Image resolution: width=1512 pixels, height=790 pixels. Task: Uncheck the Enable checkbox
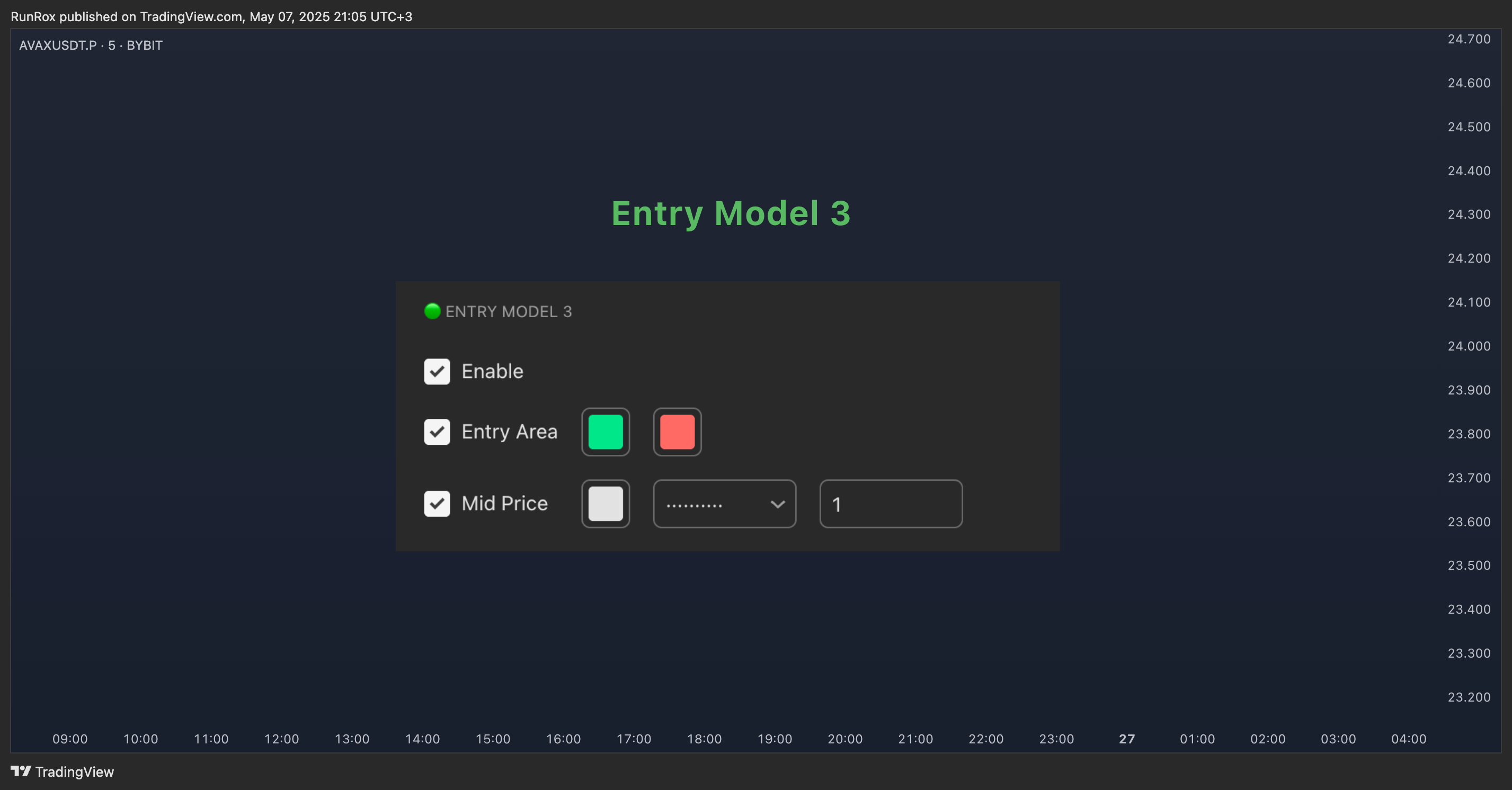coord(437,371)
